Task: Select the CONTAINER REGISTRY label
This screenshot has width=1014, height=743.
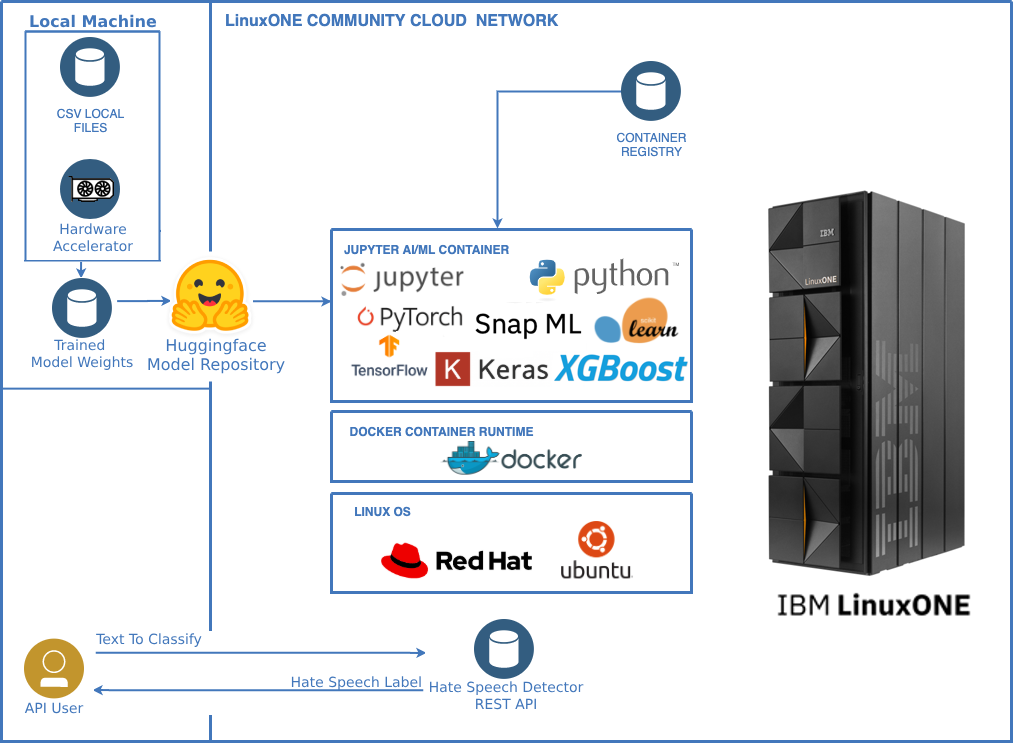Action: point(651,145)
